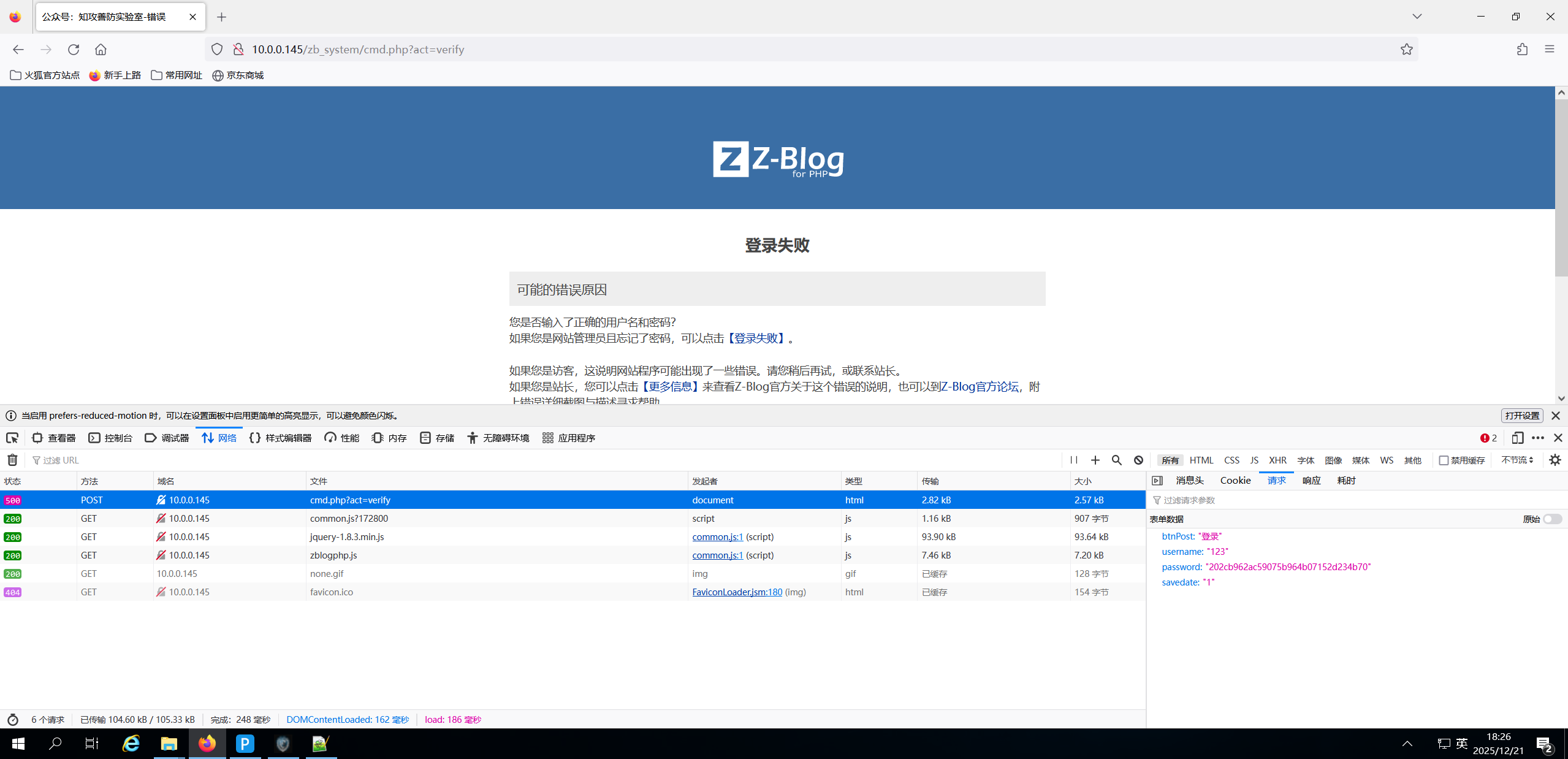Toggle the WS request filter
The image size is (1568, 759).
[1387, 460]
